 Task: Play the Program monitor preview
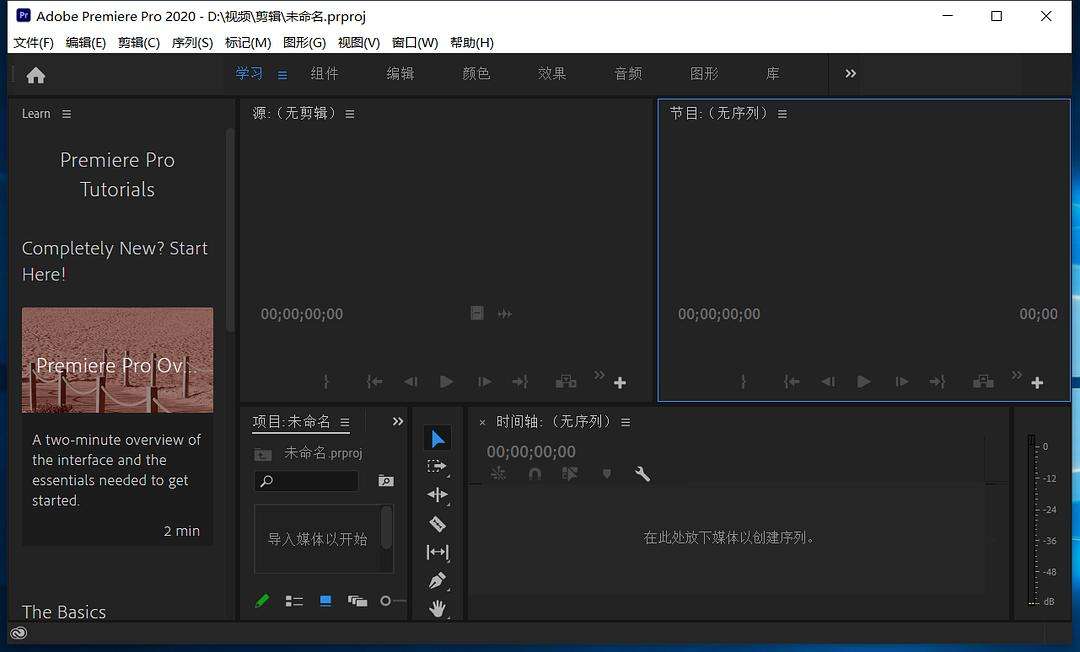pos(863,381)
